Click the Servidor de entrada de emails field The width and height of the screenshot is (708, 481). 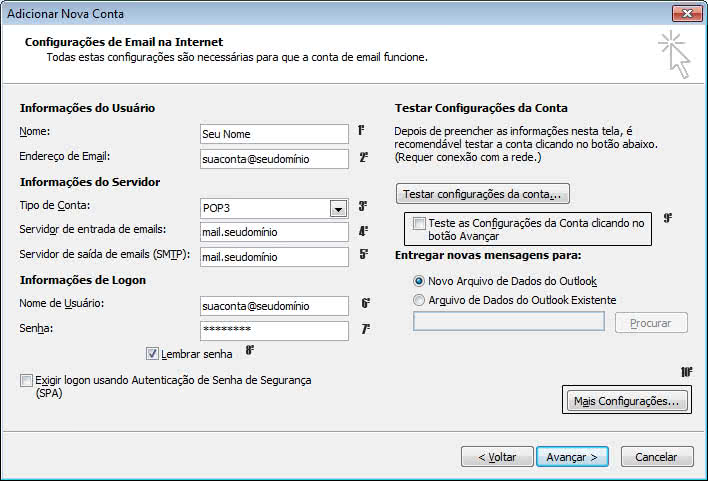pos(274,232)
